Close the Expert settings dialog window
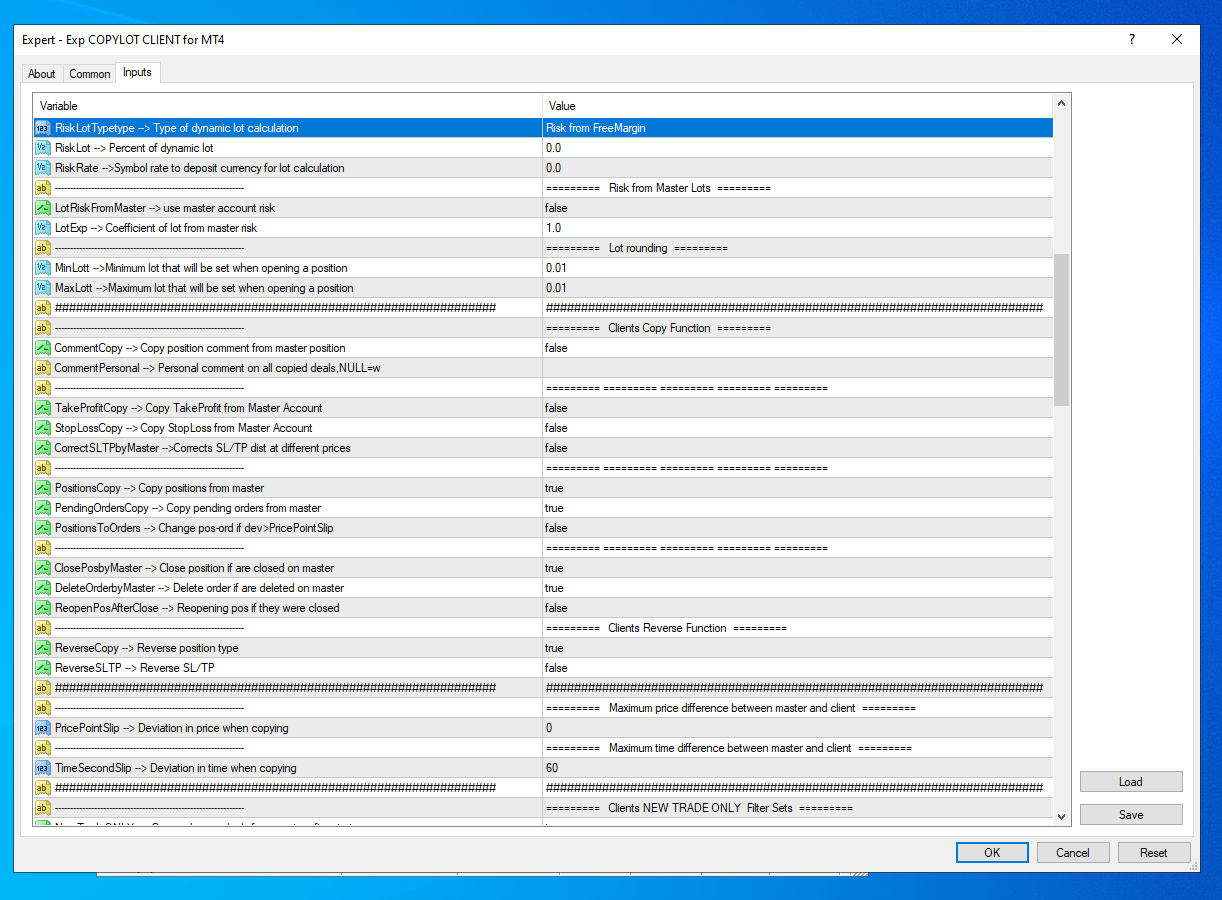1222x900 pixels. pos(1177,39)
